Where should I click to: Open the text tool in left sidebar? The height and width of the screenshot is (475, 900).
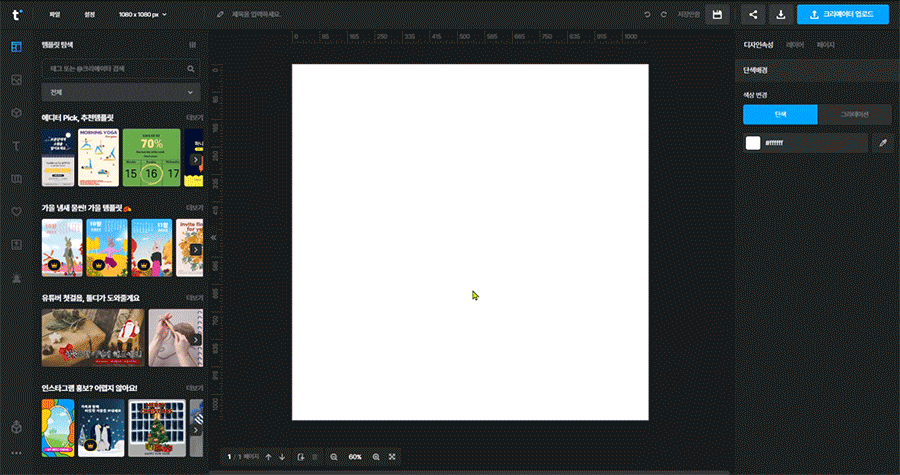point(16,145)
